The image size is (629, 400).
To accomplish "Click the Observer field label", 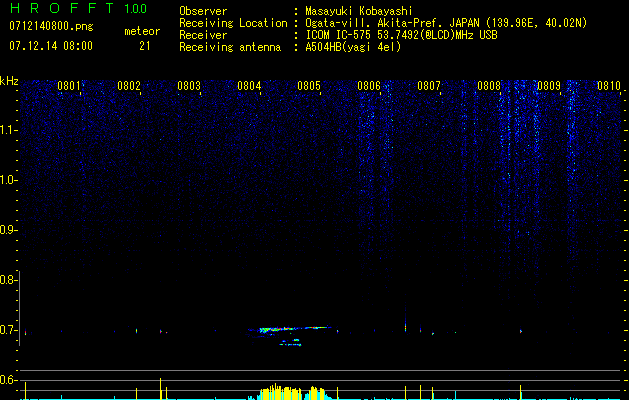I will pyautogui.click(x=203, y=11).
